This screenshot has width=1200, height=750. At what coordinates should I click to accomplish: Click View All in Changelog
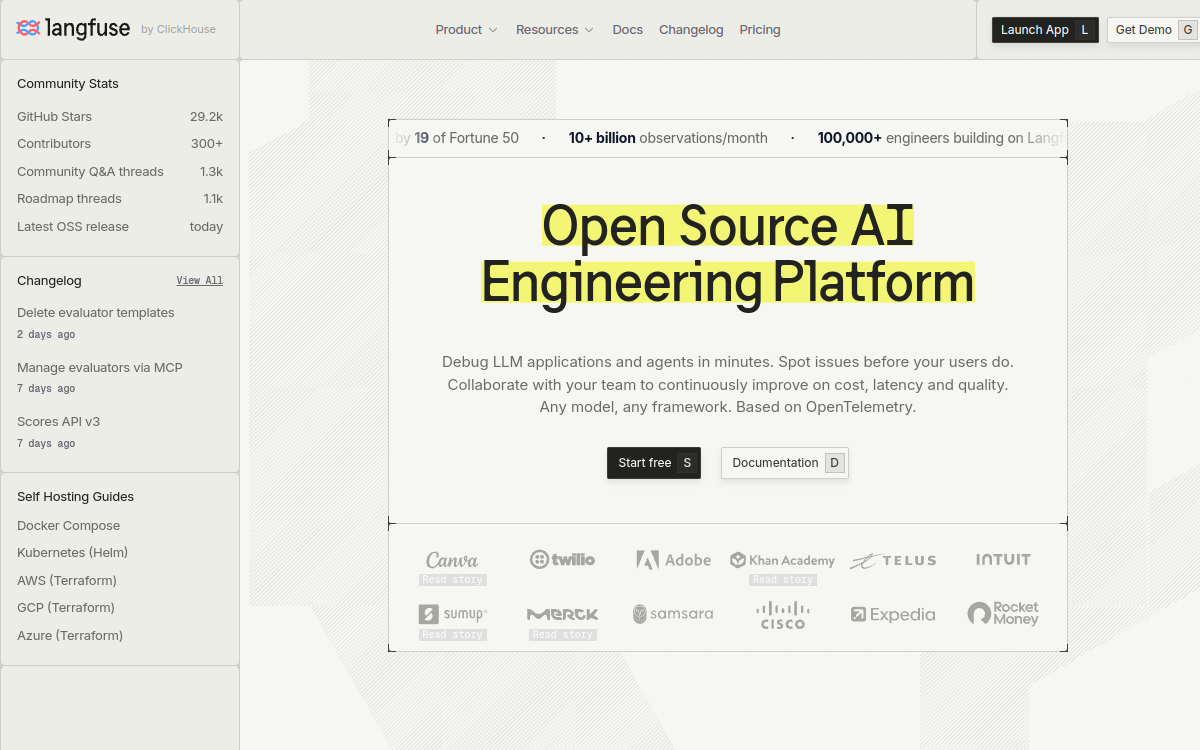[x=200, y=281]
